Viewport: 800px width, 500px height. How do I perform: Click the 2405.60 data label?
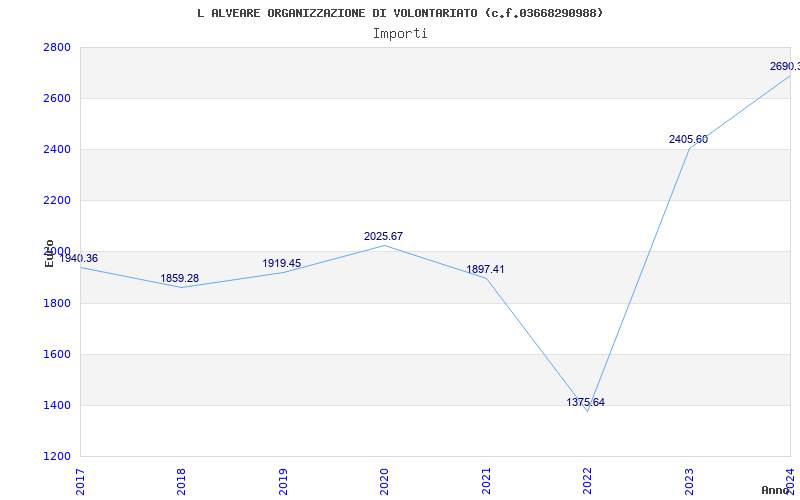point(688,140)
